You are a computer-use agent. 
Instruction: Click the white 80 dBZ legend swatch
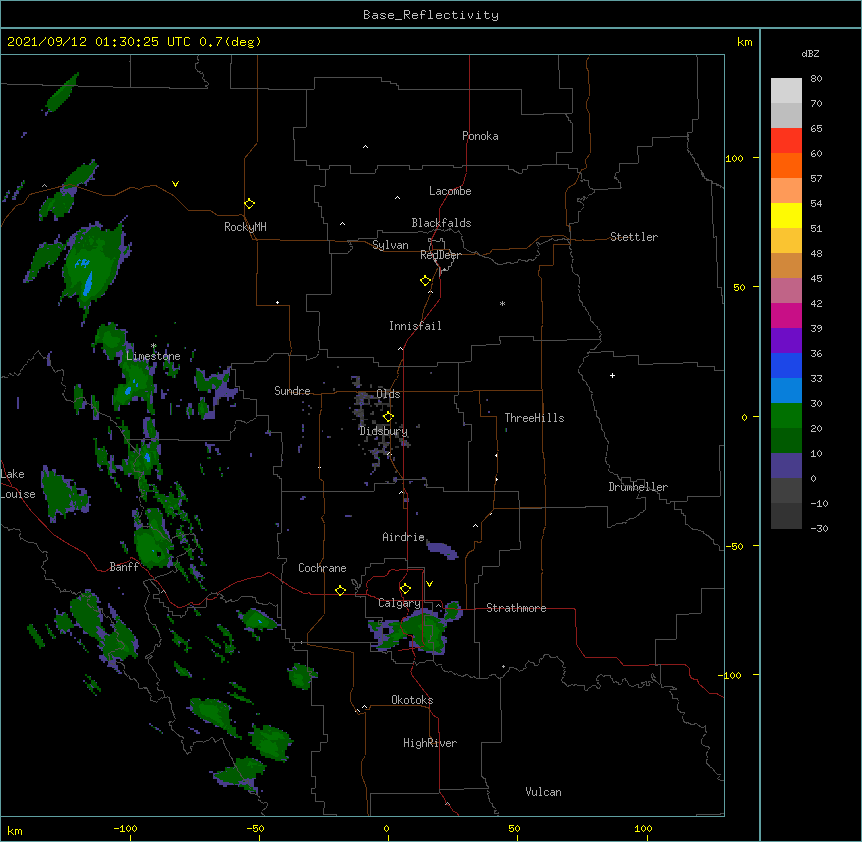786,91
